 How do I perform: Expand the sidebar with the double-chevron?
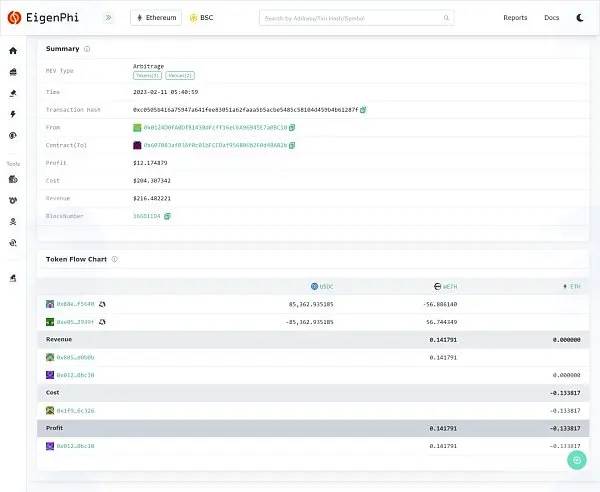pyautogui.click(x=109, y=18)
